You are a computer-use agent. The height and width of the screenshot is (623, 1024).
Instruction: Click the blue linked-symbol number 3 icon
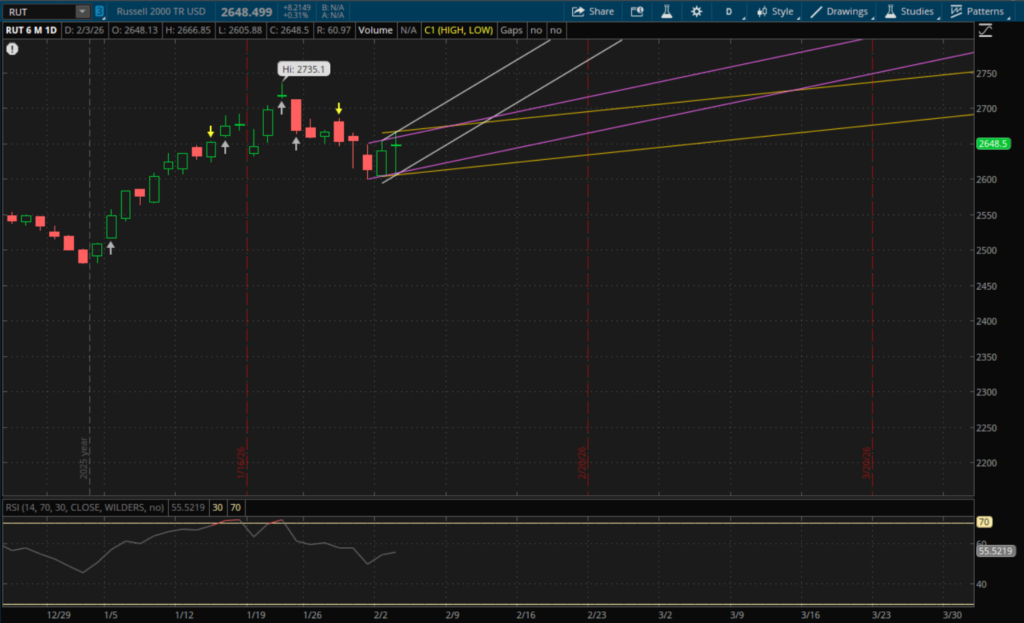pos(100,11)
